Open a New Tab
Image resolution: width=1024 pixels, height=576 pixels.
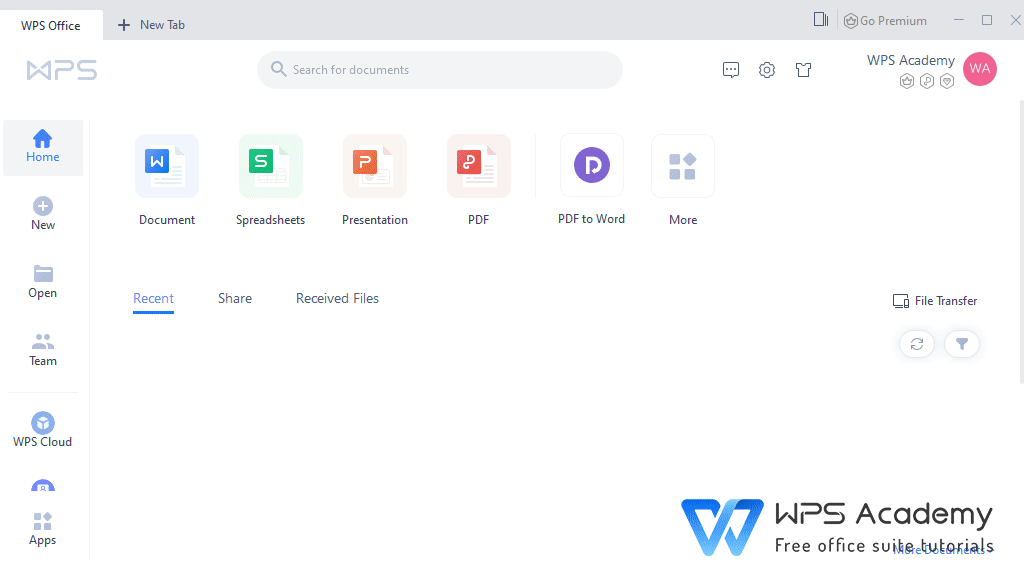[x=151, y=25]
